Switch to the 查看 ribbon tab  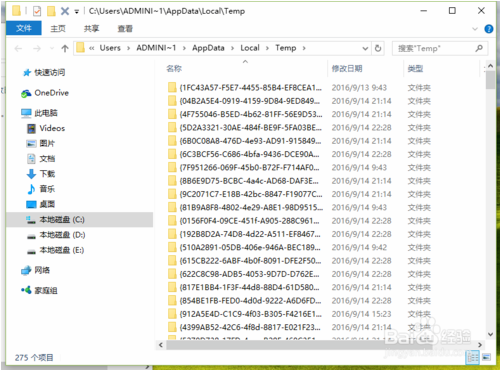[125, 29]
